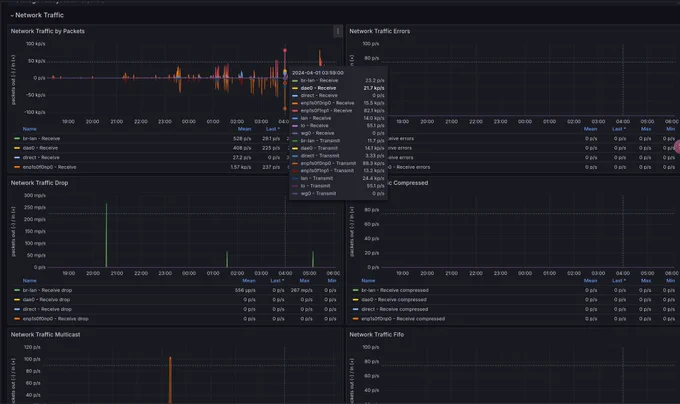Sort Errors legend by Min column
This screenshot has width=680, height=404.
coord(670,129)
